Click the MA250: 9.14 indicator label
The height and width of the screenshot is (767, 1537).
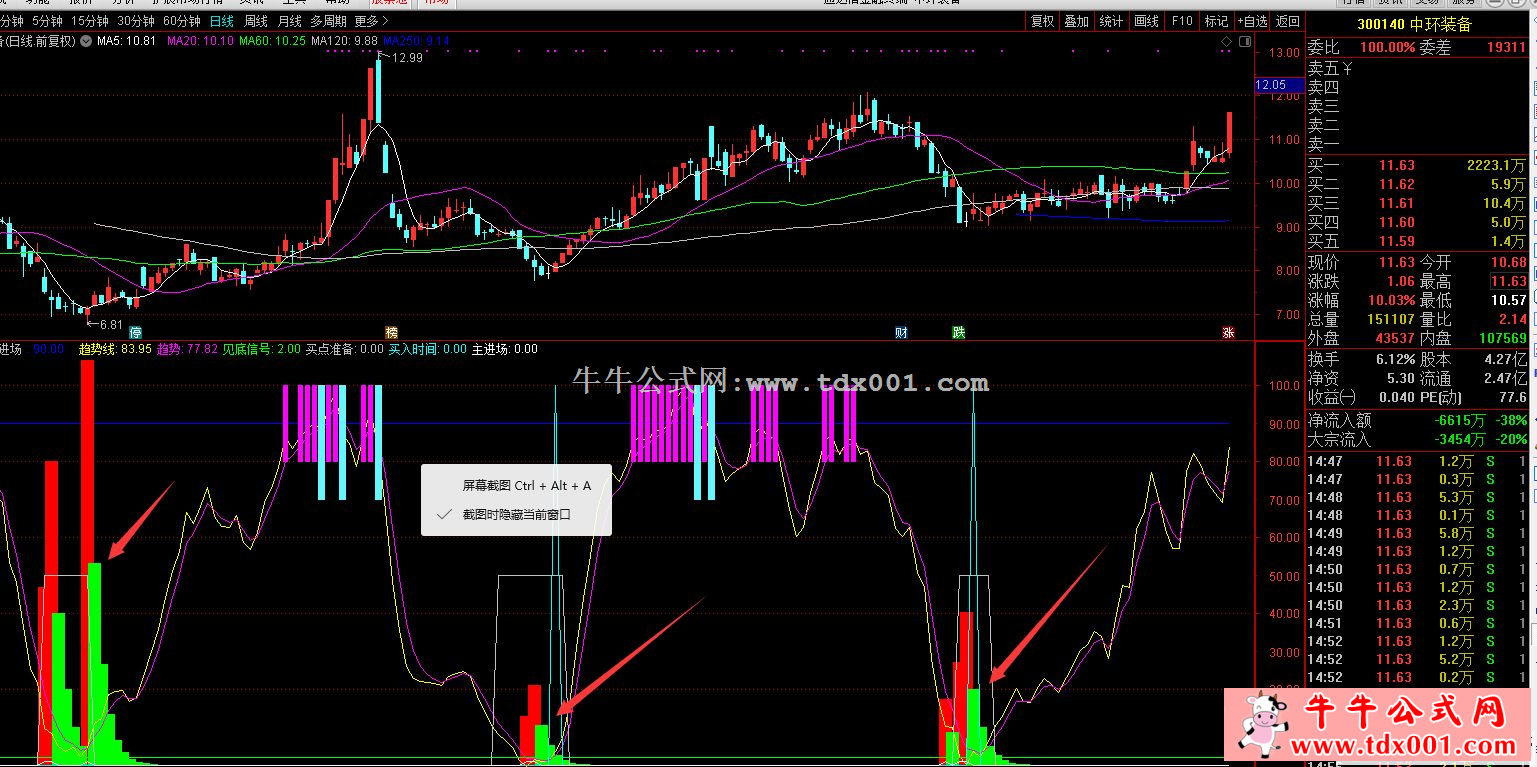point(417,41)
